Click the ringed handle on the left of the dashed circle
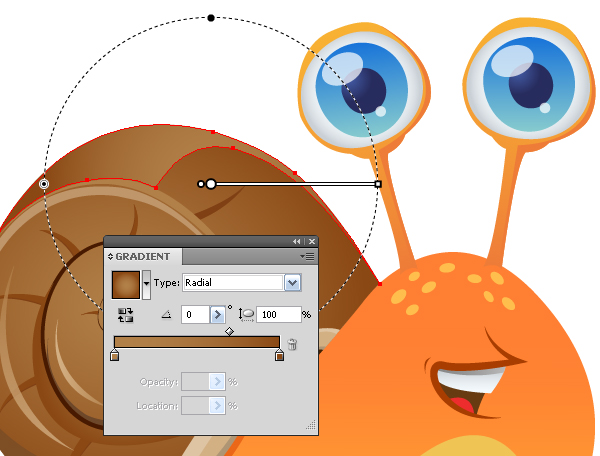Image resolution: width=600 pixels, height=456 pixels. [44, 184]
